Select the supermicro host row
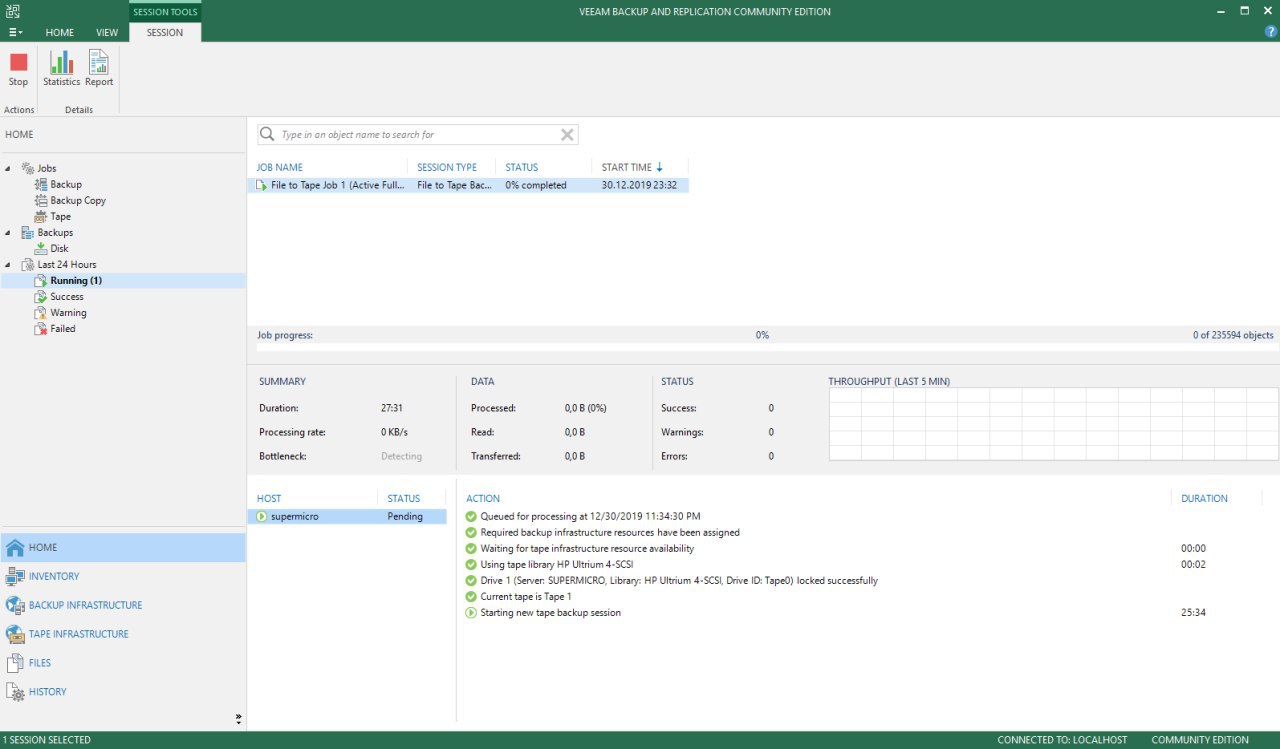Screen dimensions: 1280x749 pos(347,517)
